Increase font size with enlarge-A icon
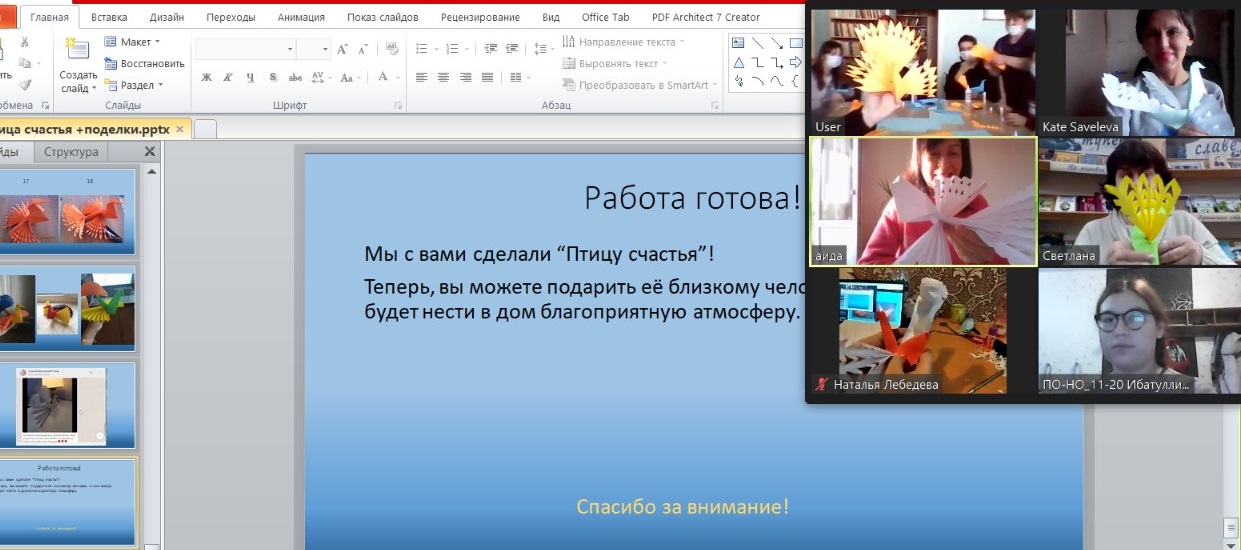 [x=343, y=49]
